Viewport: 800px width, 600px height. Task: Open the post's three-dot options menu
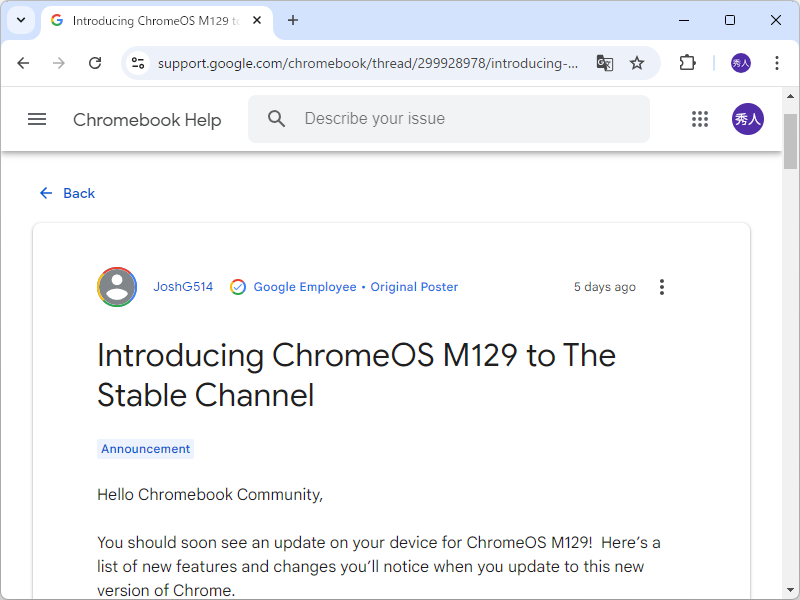click(x=661, y=287)
